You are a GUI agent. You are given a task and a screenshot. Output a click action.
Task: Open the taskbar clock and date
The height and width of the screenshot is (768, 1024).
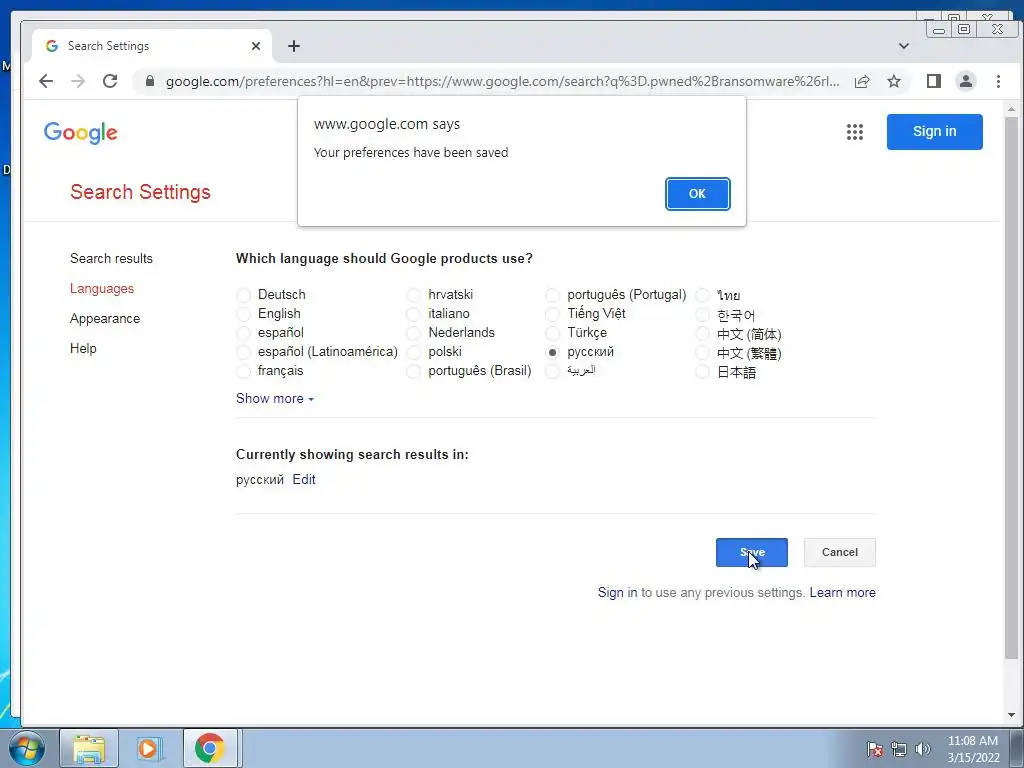click(x=973, y=749)
